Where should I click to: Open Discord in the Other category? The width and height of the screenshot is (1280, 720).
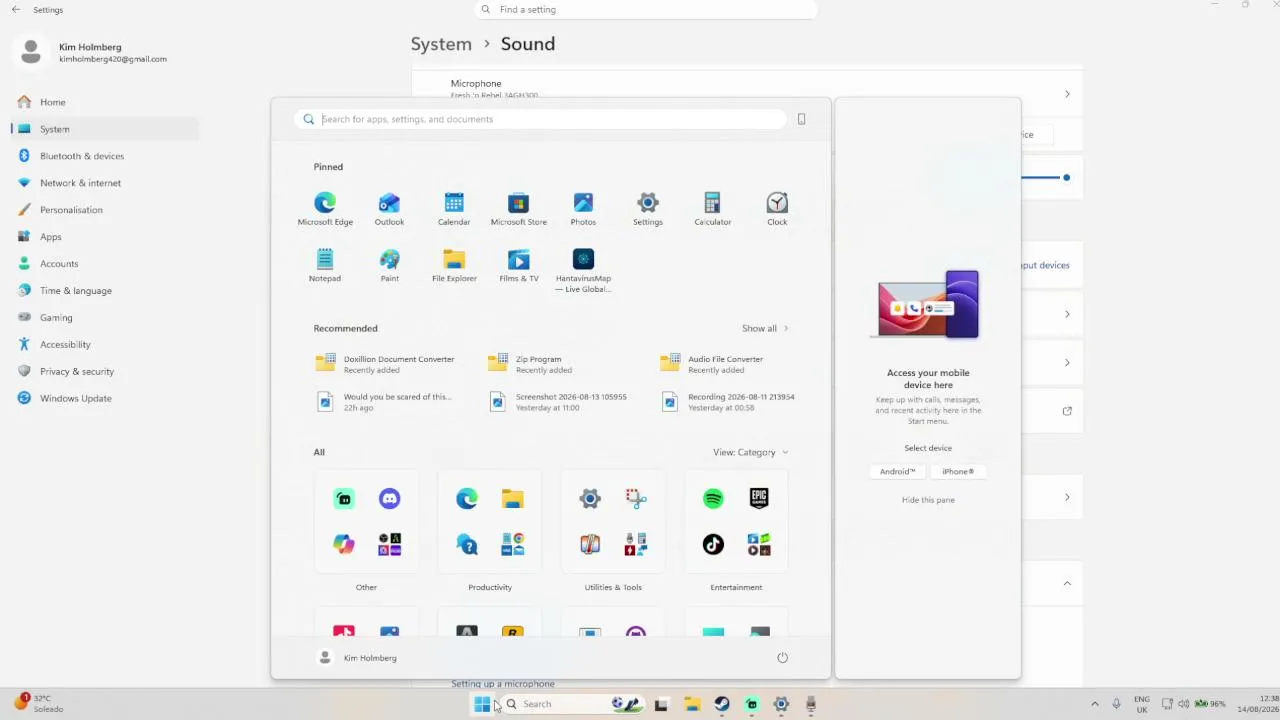coord(389,498)
